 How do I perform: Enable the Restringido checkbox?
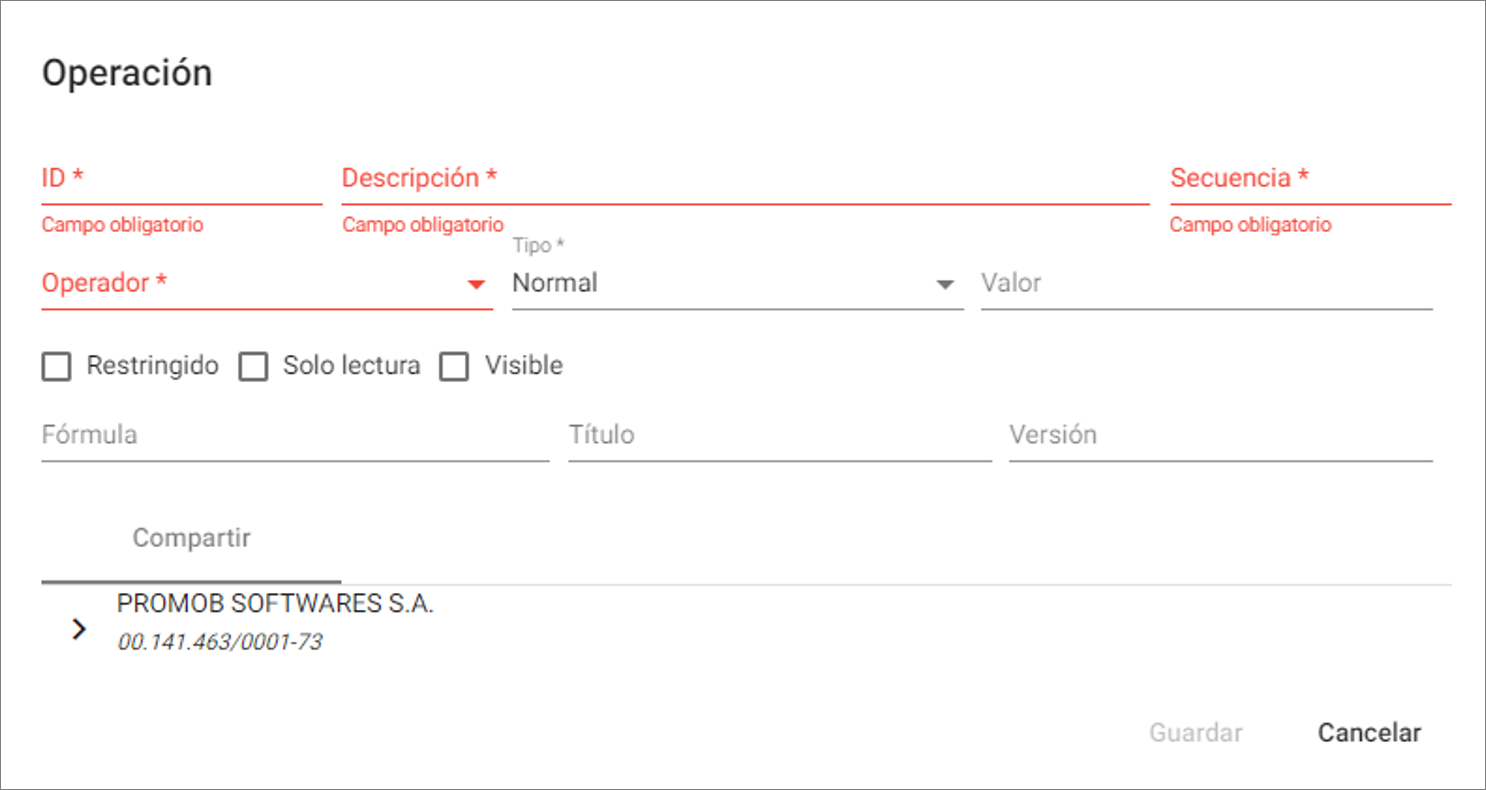pos(57,367)
